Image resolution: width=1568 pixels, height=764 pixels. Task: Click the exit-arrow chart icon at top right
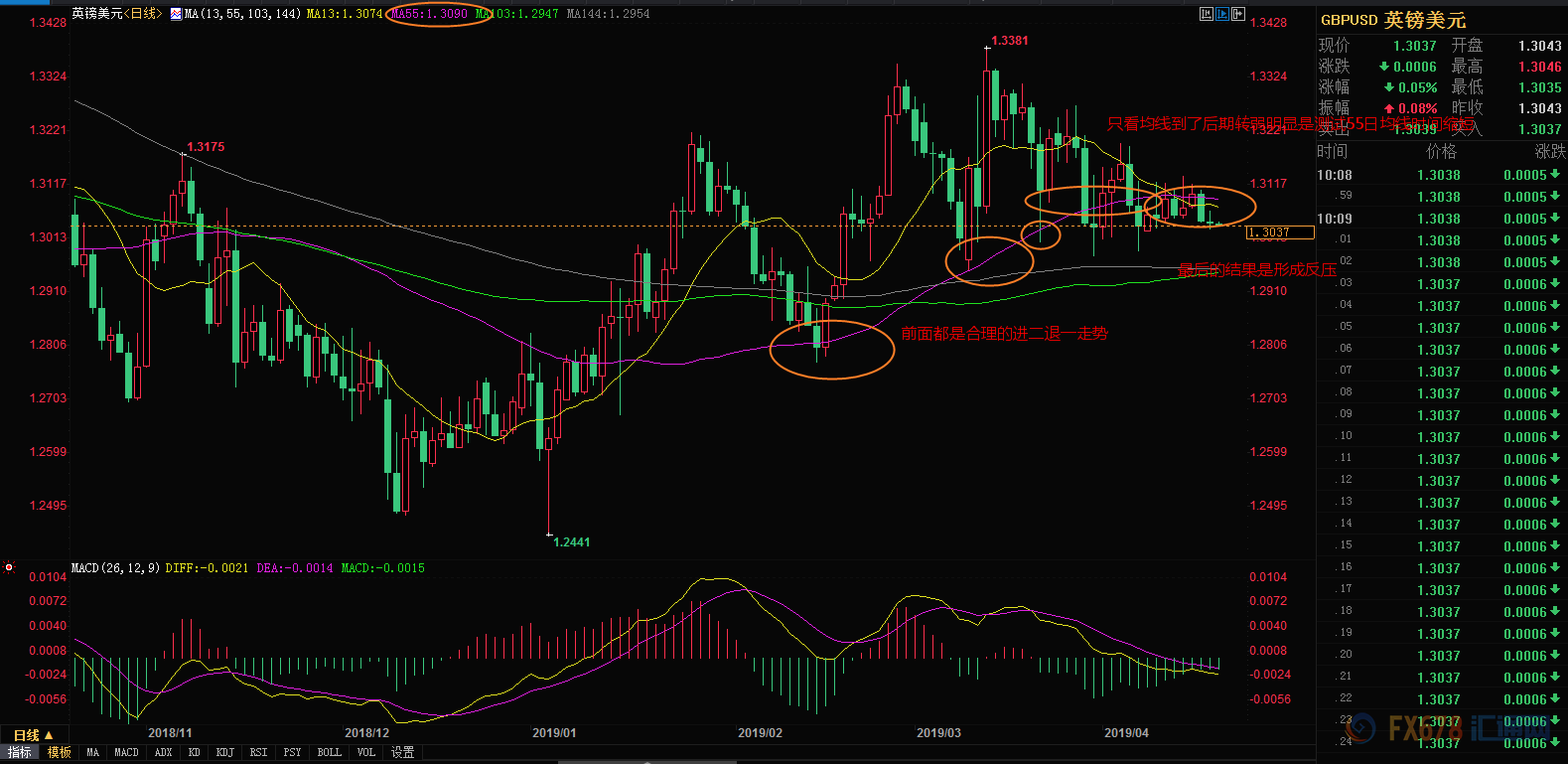(x=1238, y=14)
